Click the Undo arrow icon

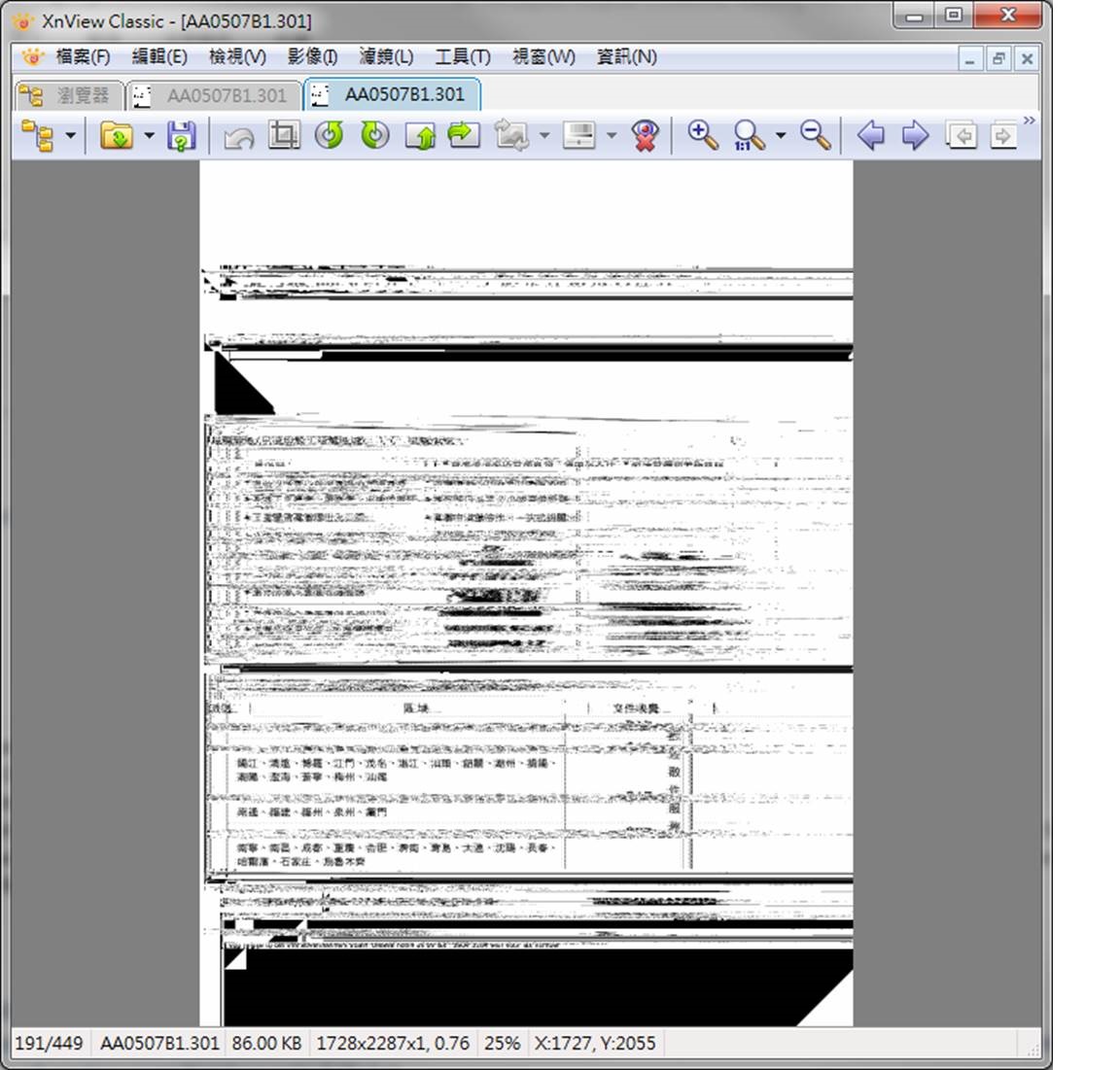click(238, 136)
